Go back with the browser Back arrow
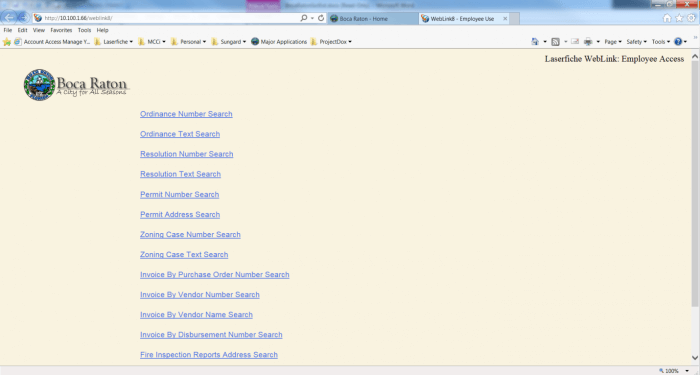The width and height of the screenshot is (700, 375). click(9, 18)
